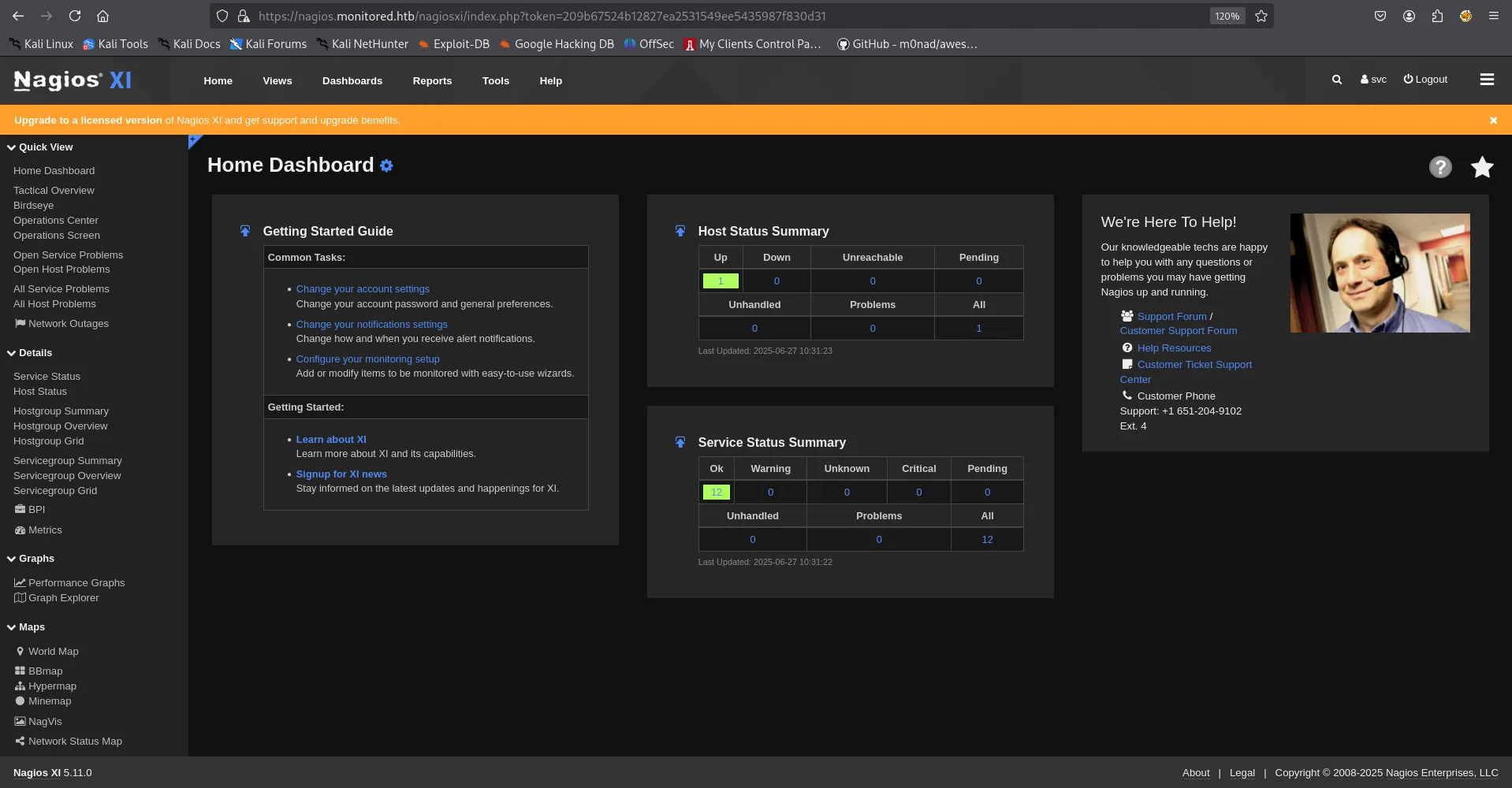Open World Map
Image resolution: width=1512 pixels, height=788 pixels.
click(47, 652)
